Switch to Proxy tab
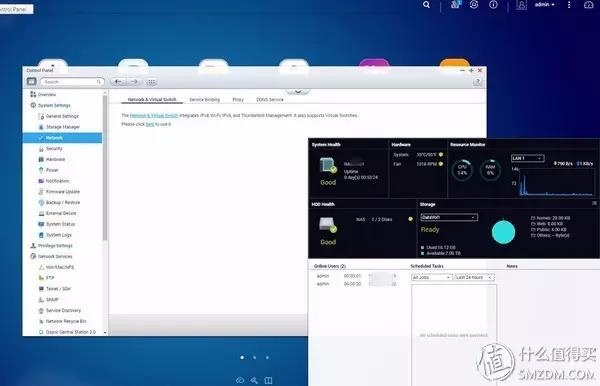 click(238, 99)
